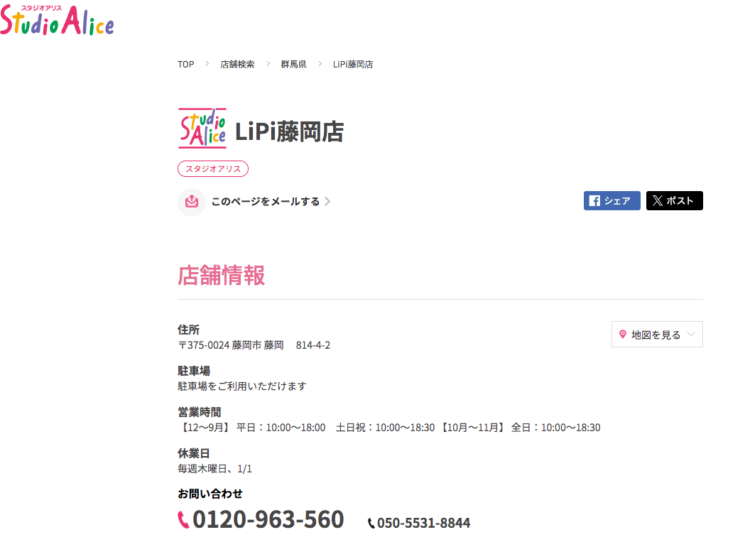Click the X ポスト button
The height and width of the screenshot is (542, 750).
pyautogui.click(x=674, y=200)
